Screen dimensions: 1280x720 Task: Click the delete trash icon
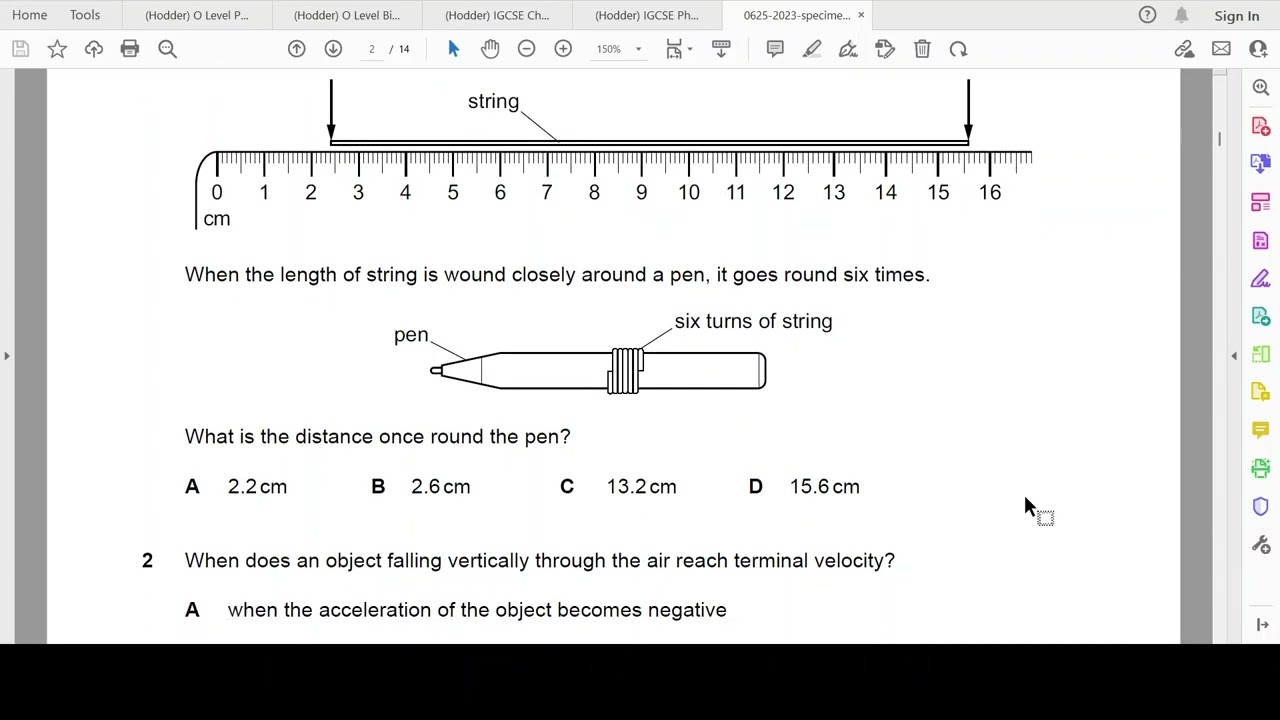point(922,49)
